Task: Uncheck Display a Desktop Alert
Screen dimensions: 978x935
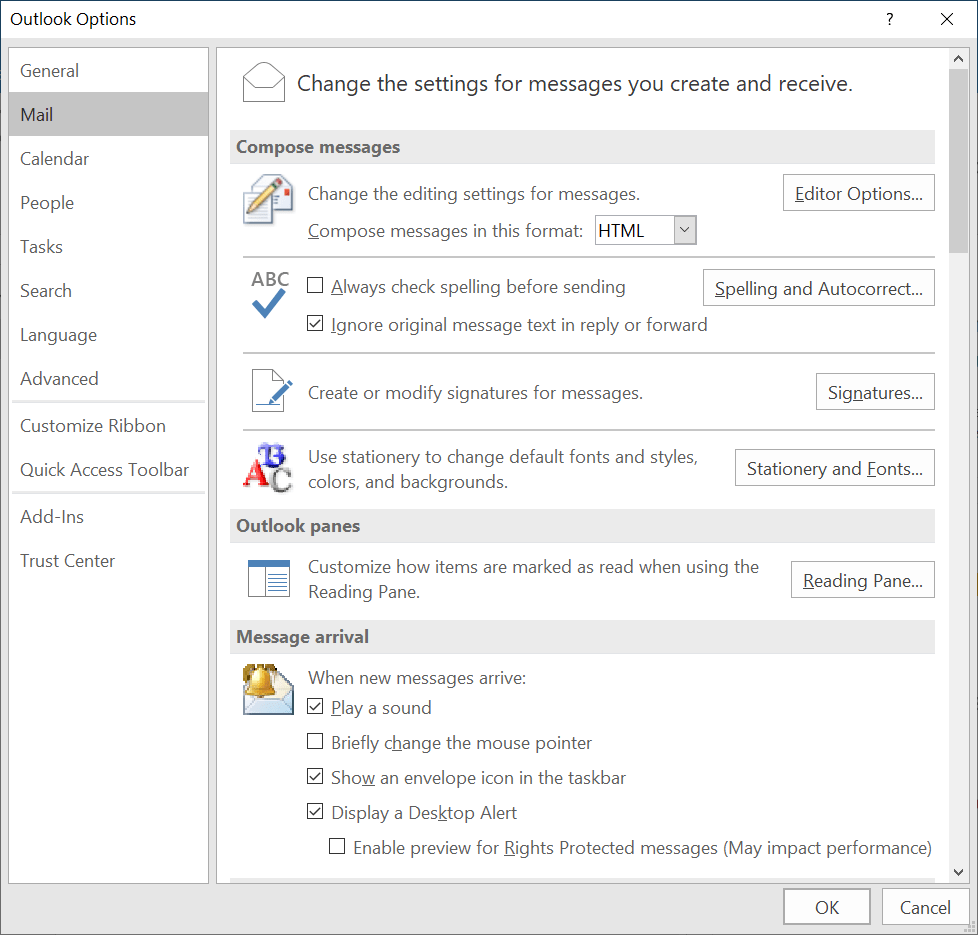Action: click(x=315, y=811)
